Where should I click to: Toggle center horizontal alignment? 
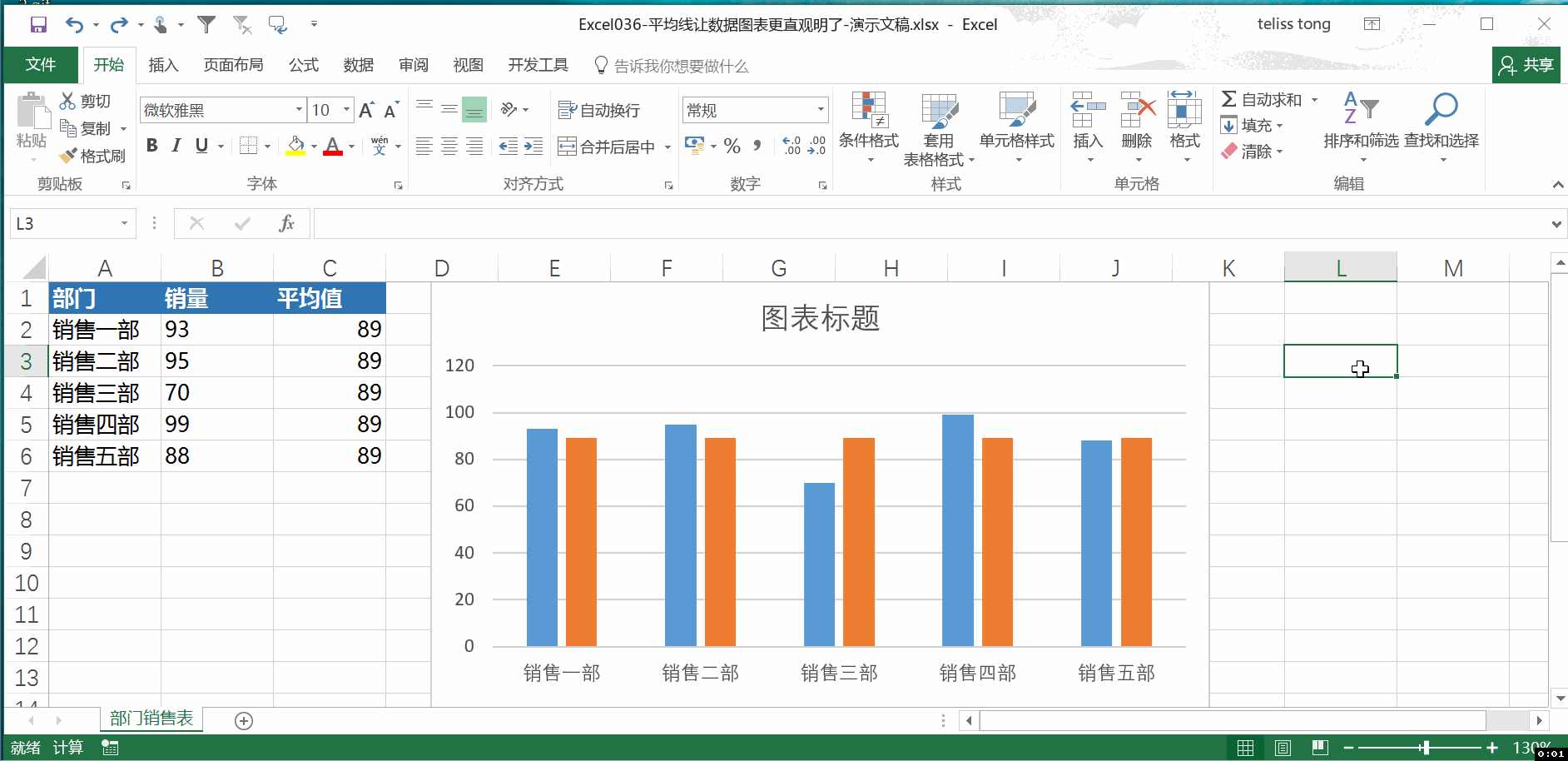449,147
